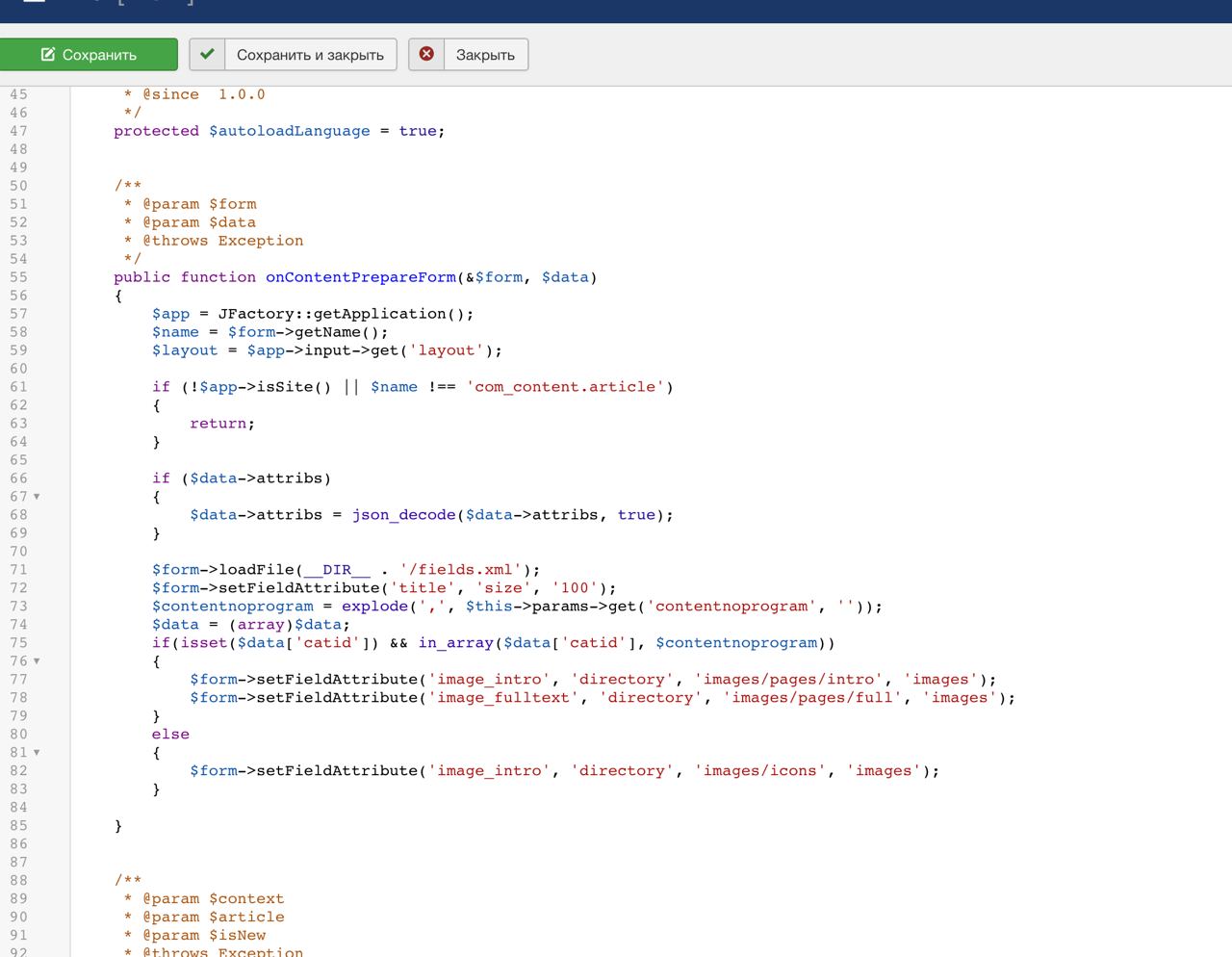Click the "$app = JFactory::getApplication();" line

click(x=313, y=314)
